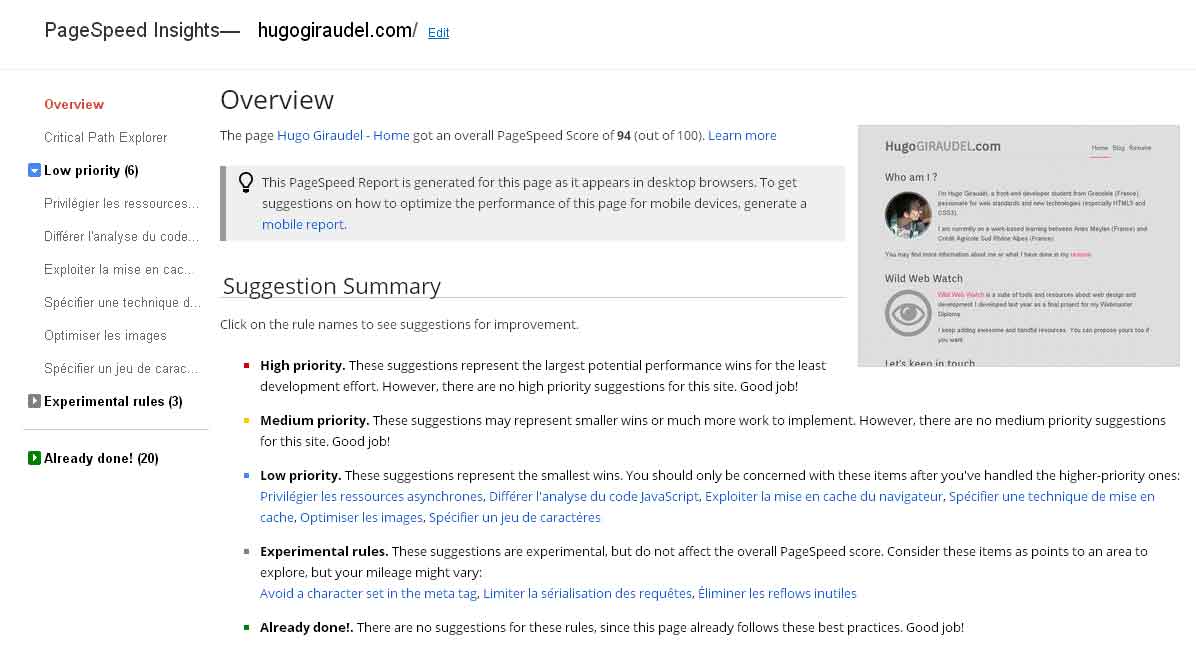Click the Edit link beside the URL
This screenshot has height=657, width=1196.
point(438,33)
